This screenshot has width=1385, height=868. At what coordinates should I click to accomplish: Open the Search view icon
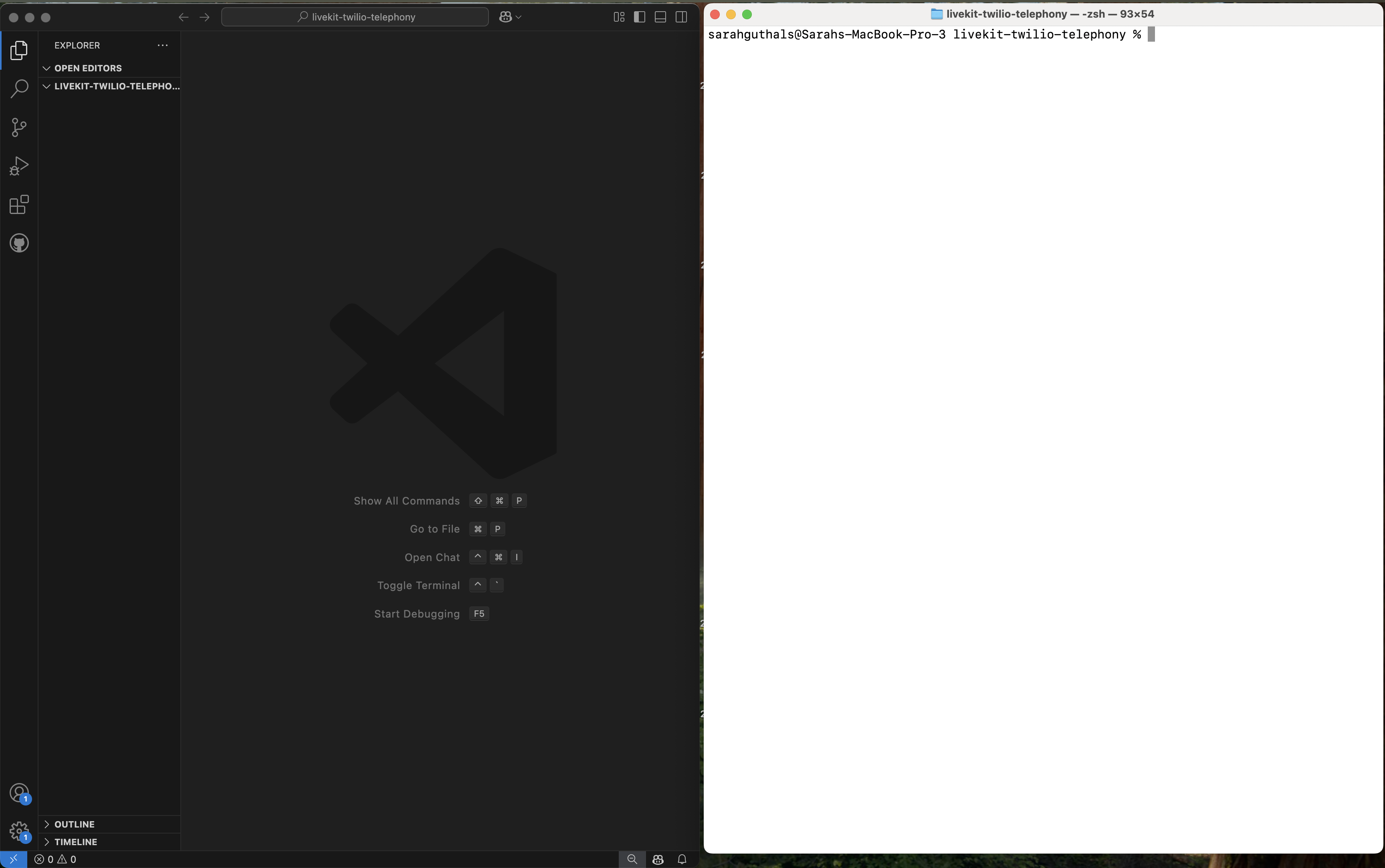(x=19, y=89)
